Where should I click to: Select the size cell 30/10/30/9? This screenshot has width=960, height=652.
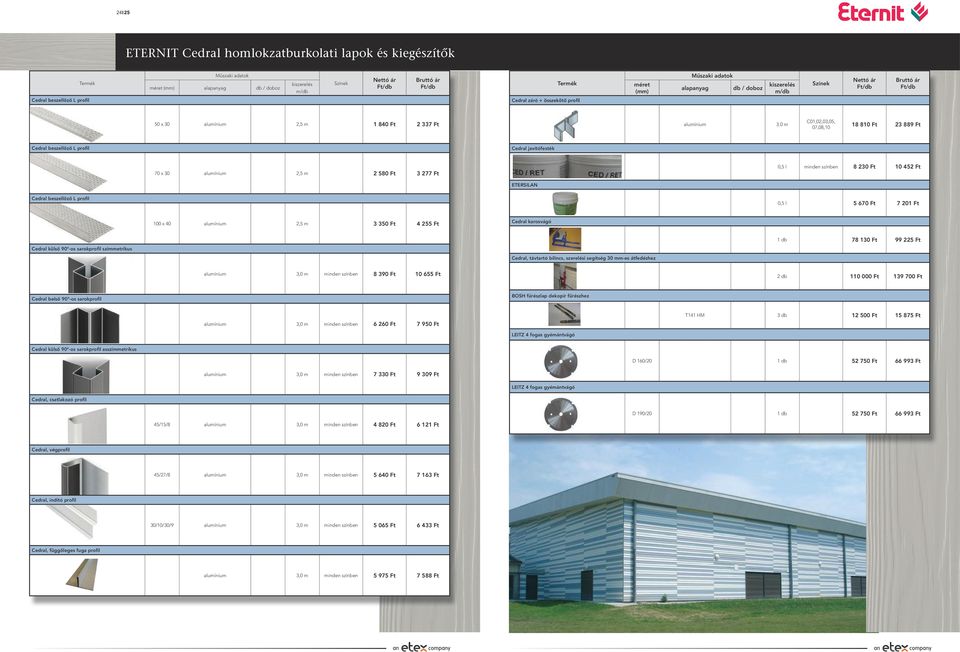click(162, 525)
